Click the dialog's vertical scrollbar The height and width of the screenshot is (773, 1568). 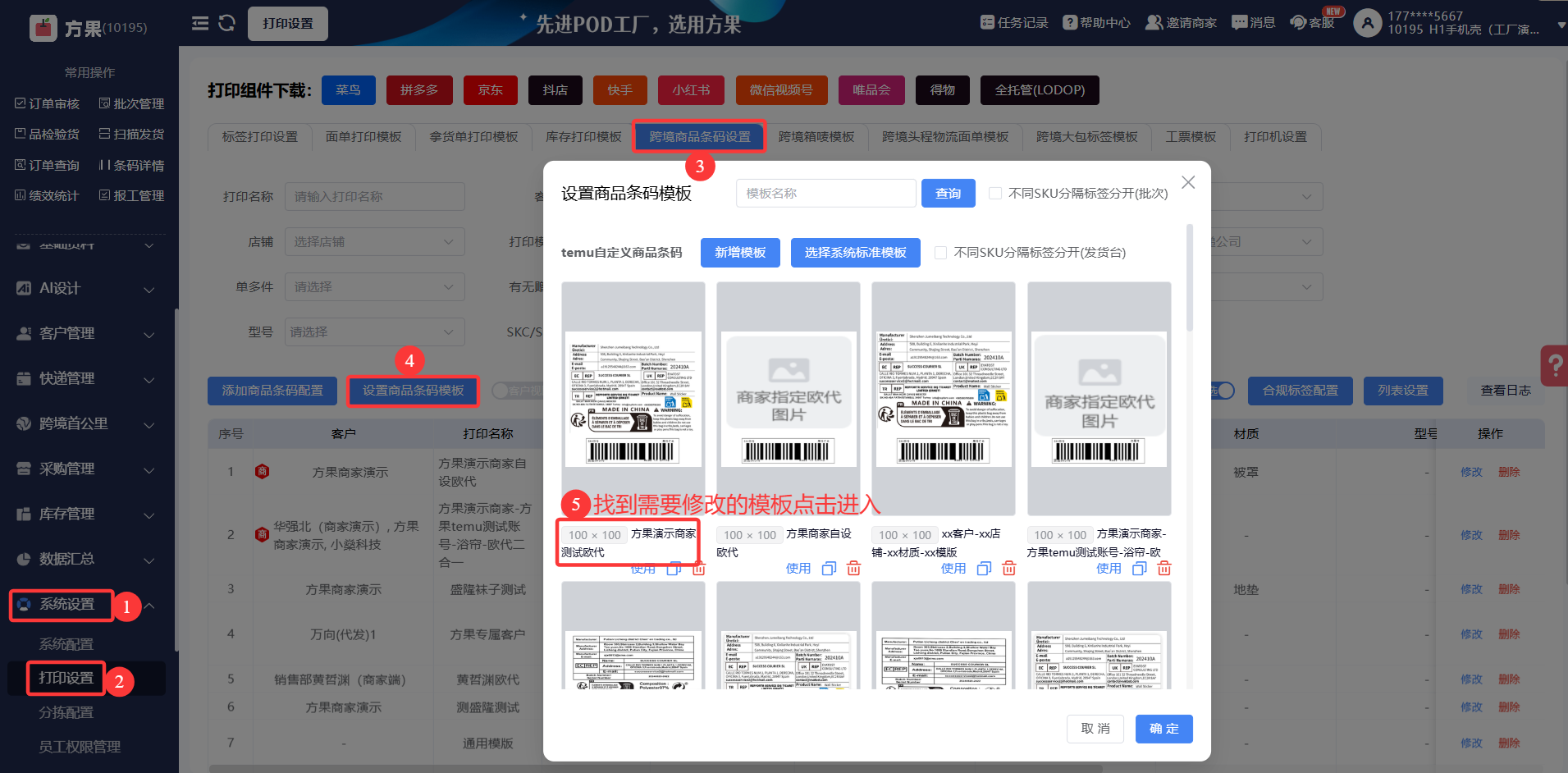click(x=1190, y=279)
